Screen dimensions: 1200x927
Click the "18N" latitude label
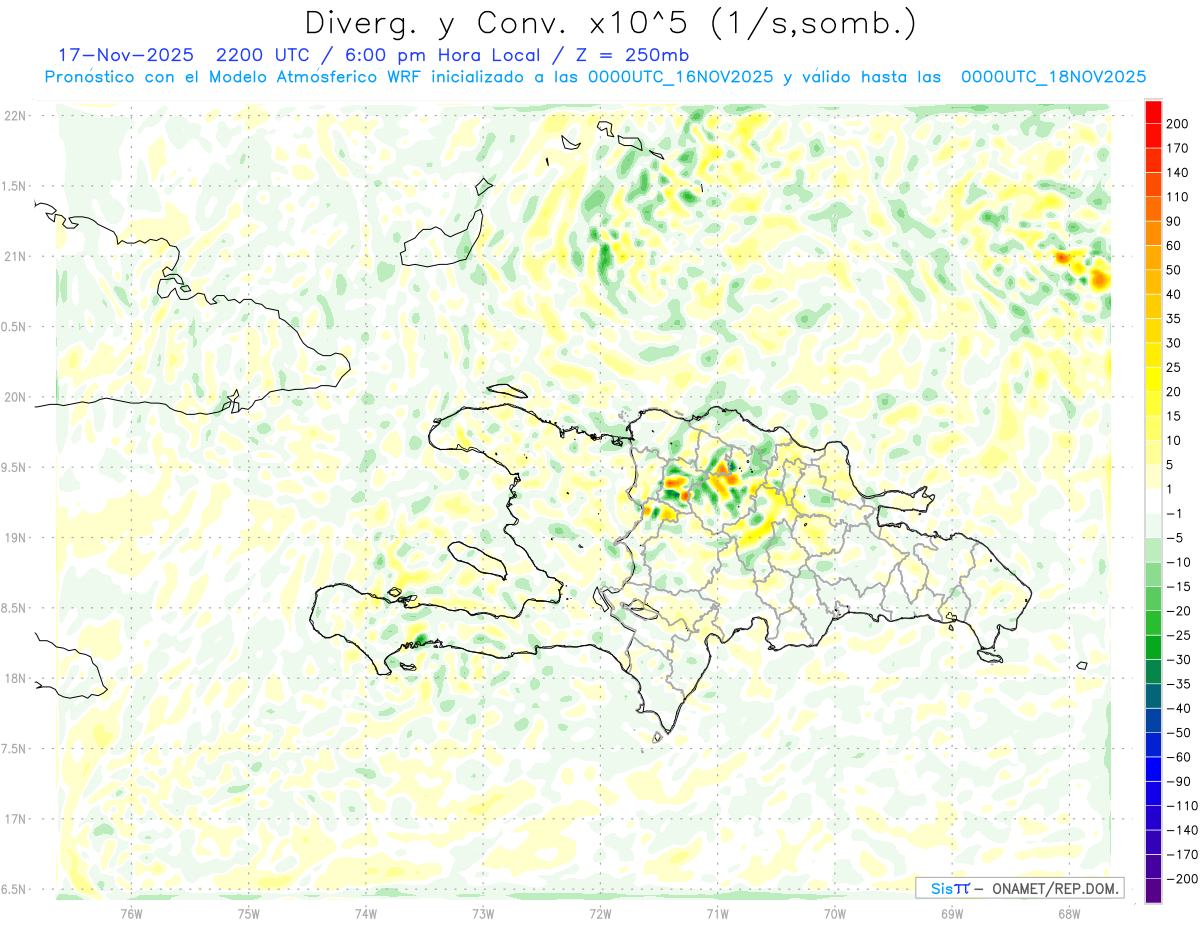(x=15, y=679)
